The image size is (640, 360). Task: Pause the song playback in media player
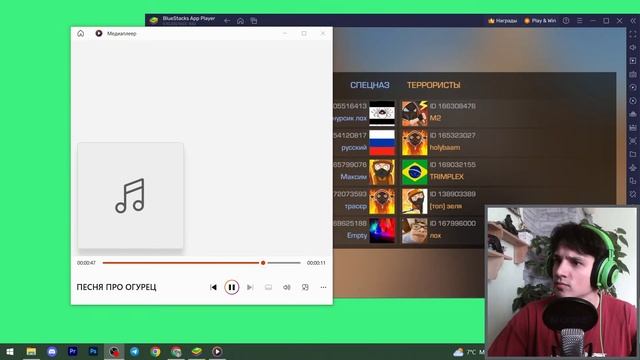pyautogui.click(x=231, y=287)
